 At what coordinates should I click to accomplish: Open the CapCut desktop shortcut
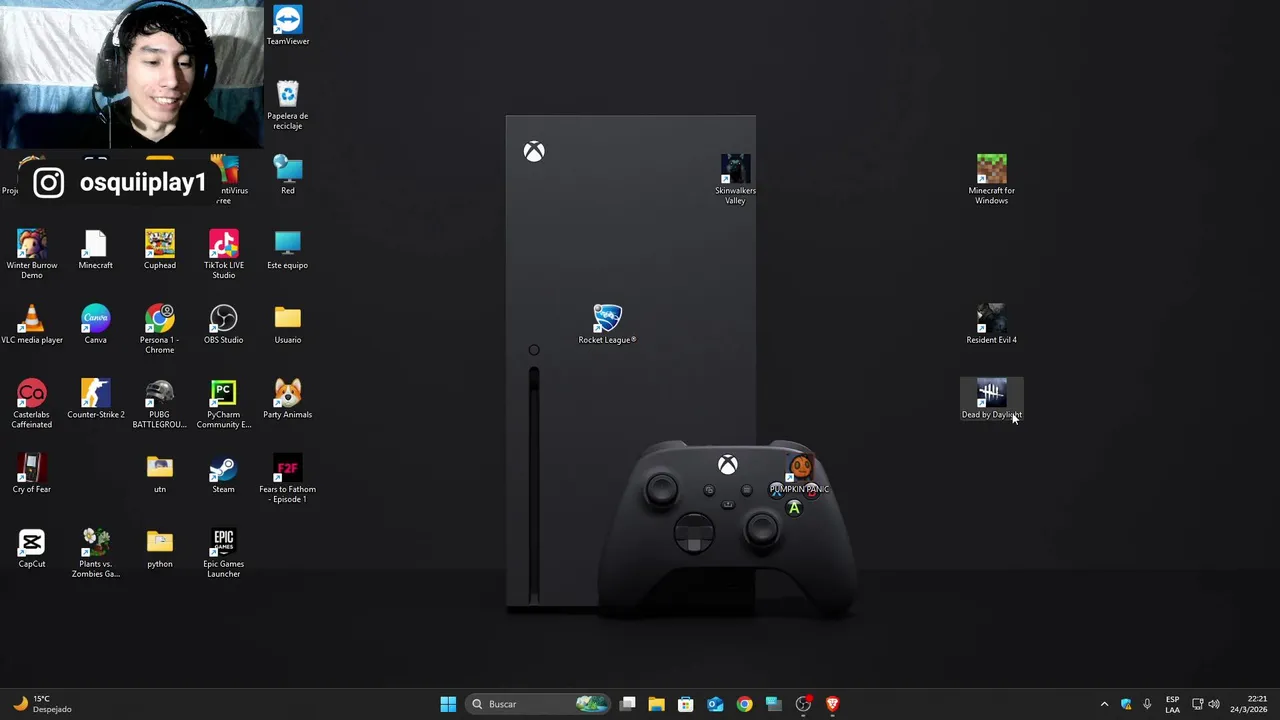click(32, 549)
